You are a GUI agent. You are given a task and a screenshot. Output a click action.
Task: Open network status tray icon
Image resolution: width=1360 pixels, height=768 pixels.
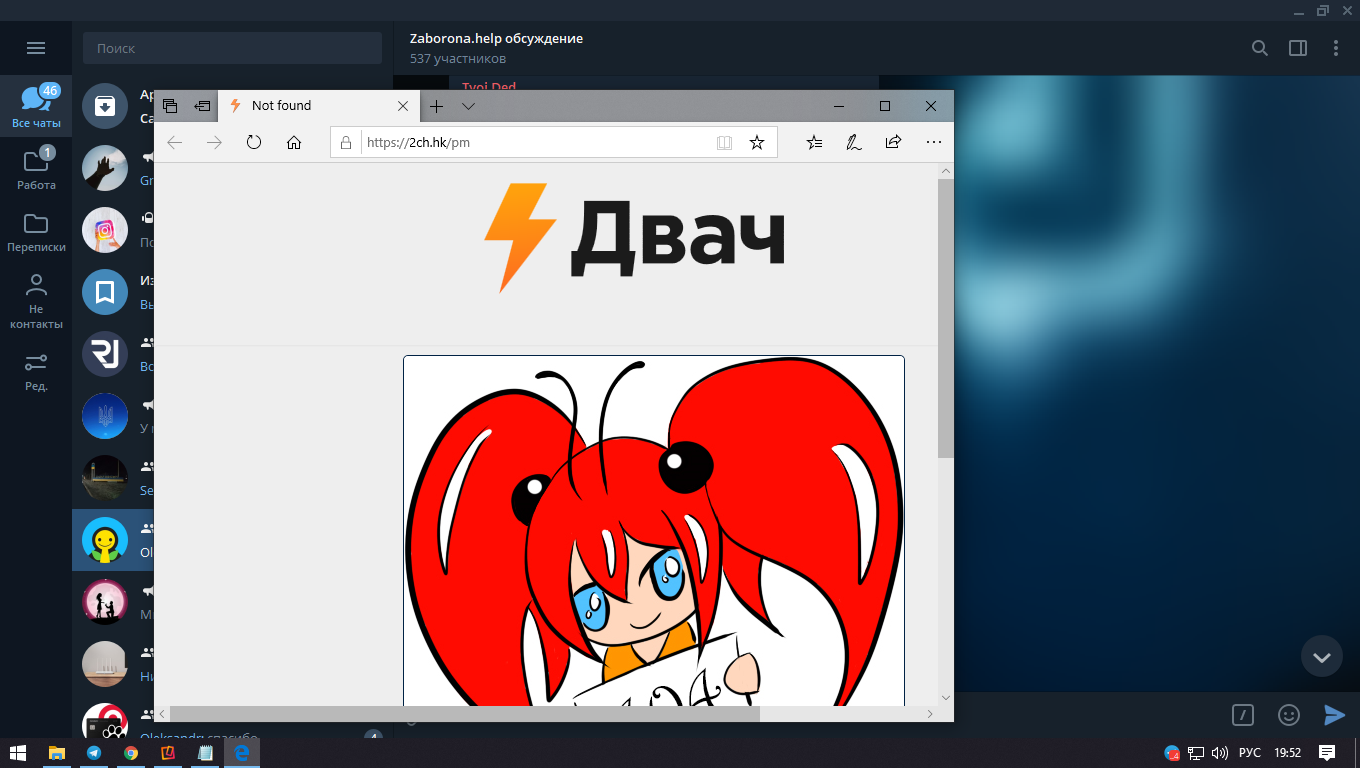[1196, 753]
